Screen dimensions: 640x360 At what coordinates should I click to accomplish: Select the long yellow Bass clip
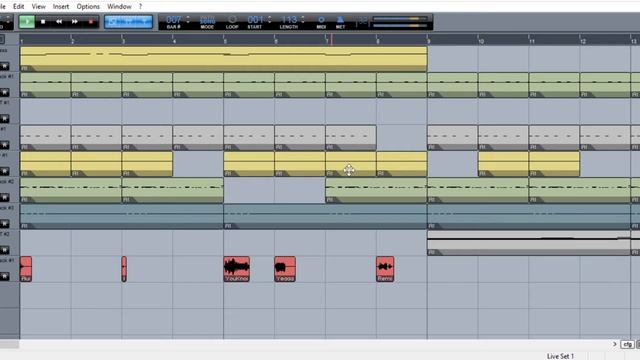click(224, 59)
